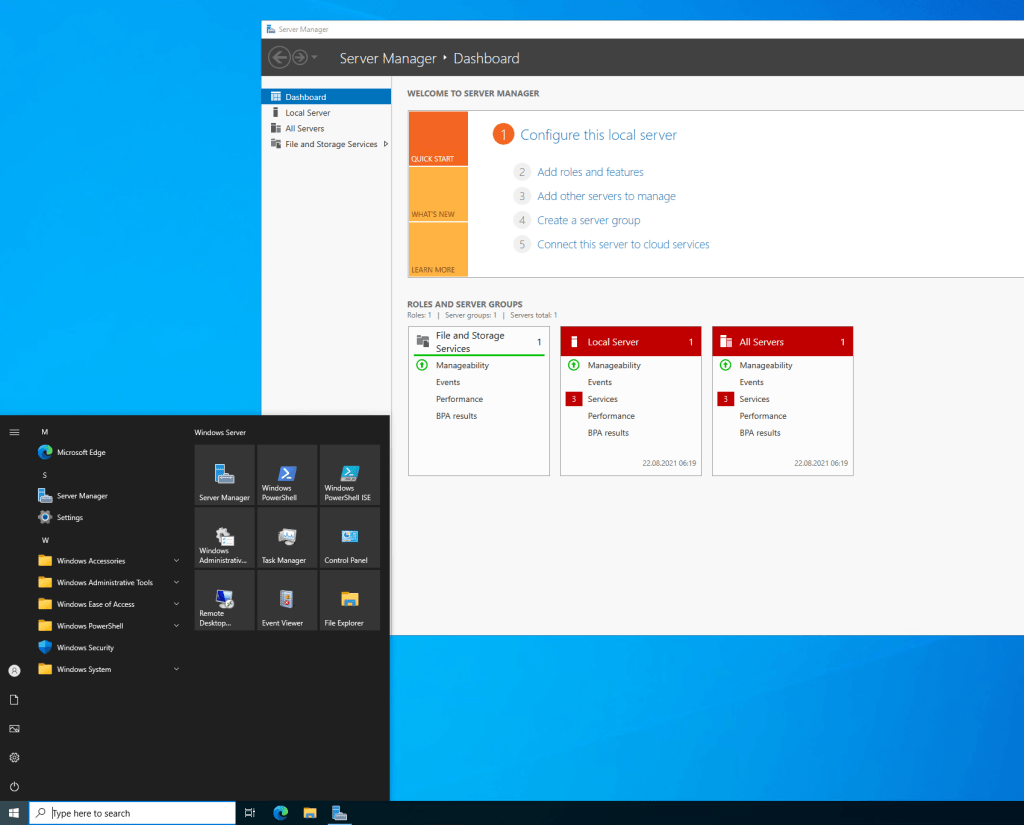Launch Server Manager tile in Start menu
Viewport: 1024px width, 825px height.
pyautogui.click(x=224, y=475)
